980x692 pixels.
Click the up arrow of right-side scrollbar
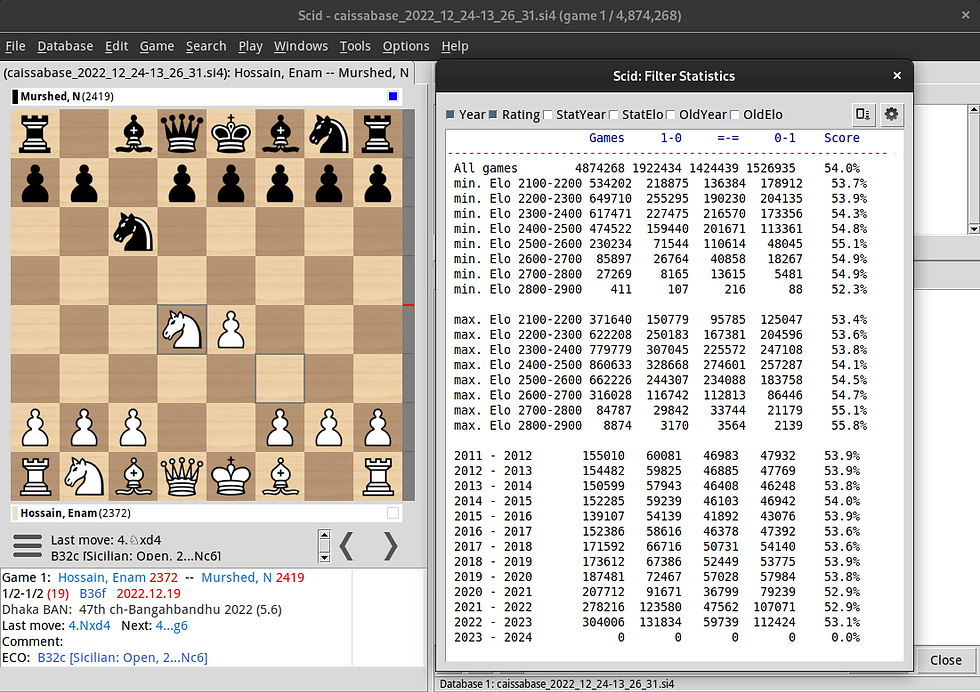974,109
